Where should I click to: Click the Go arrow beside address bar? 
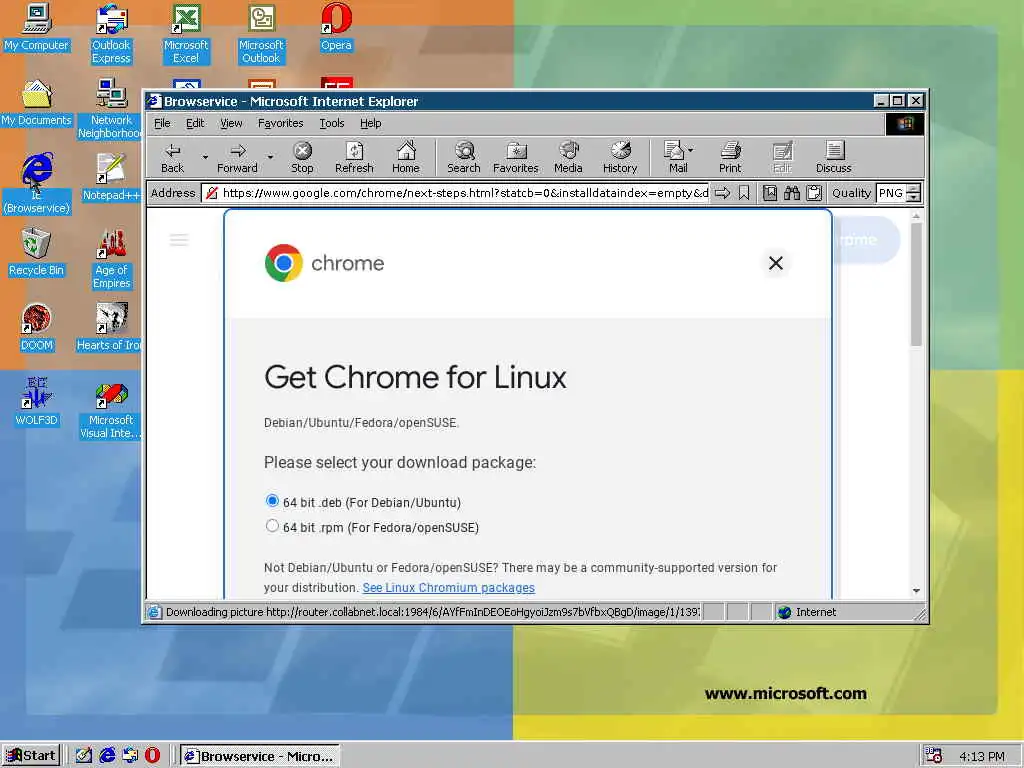point(722,193)
